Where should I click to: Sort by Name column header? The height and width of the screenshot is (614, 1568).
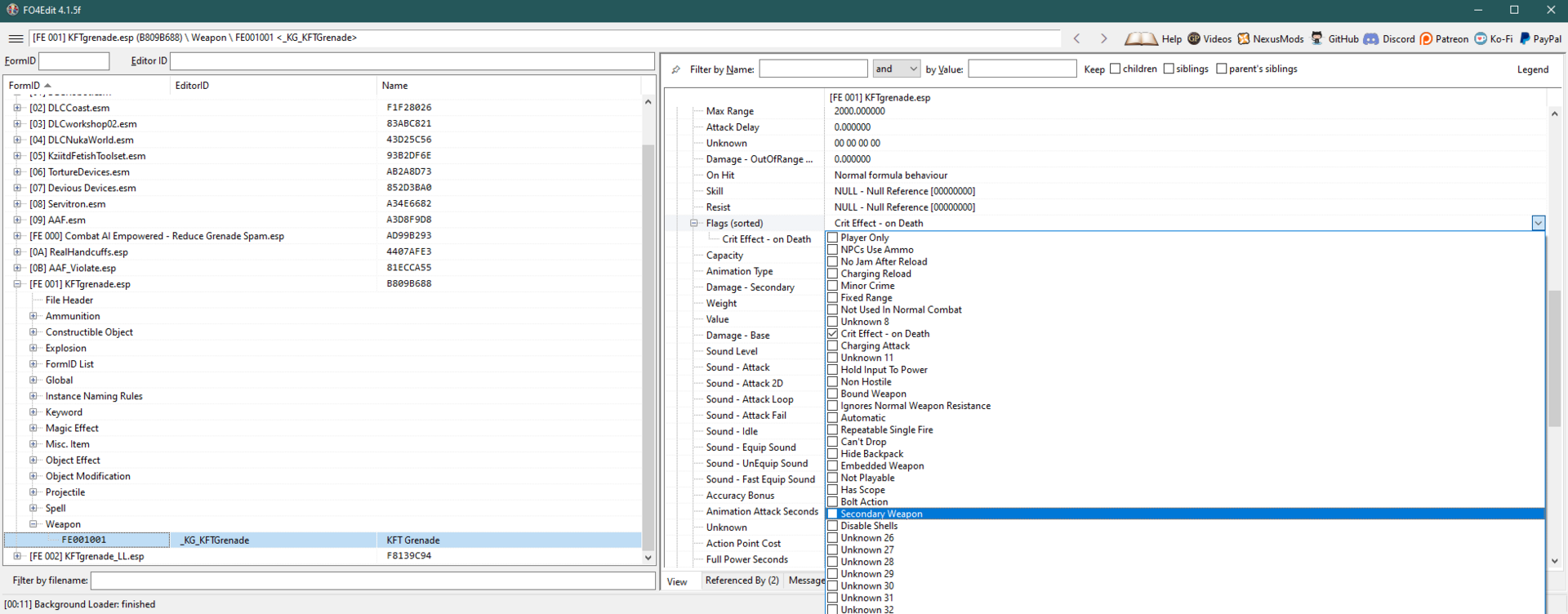[x=510, y=85]
